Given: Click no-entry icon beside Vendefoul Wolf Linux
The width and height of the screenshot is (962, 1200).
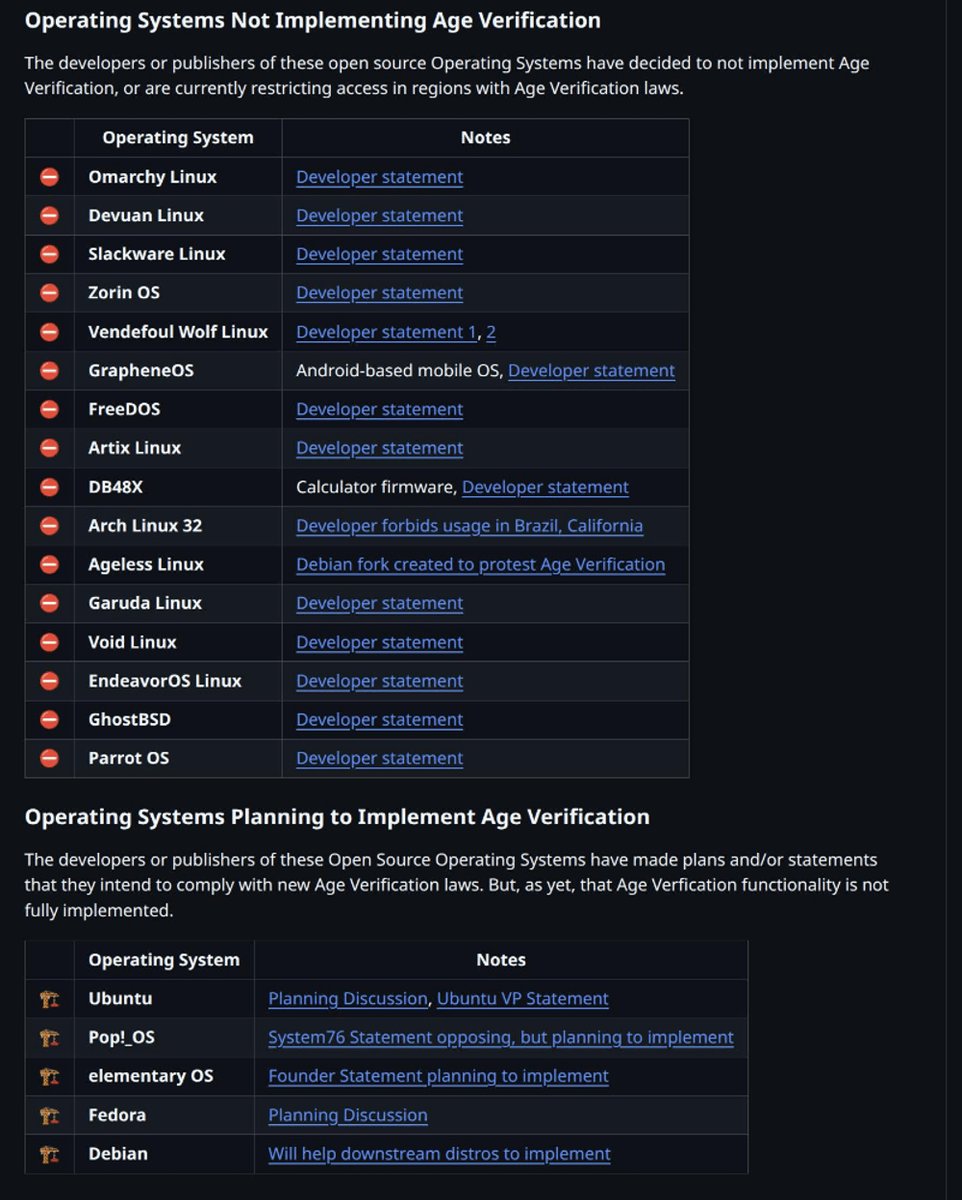Looking at the screenshot, I should pyautogui.click(x=49, y=332).
